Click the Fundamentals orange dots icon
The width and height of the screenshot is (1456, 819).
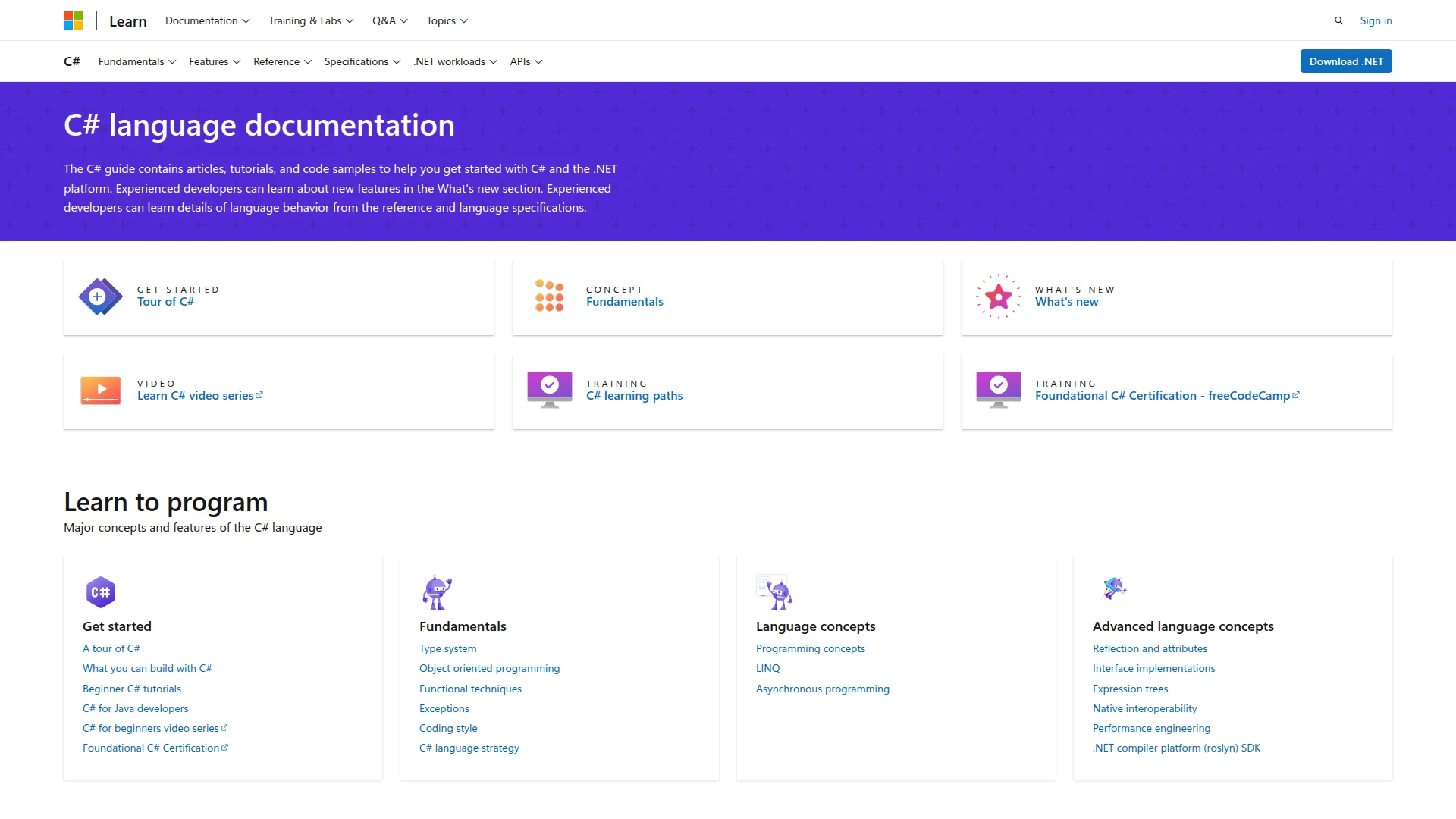tap(549, 296)
